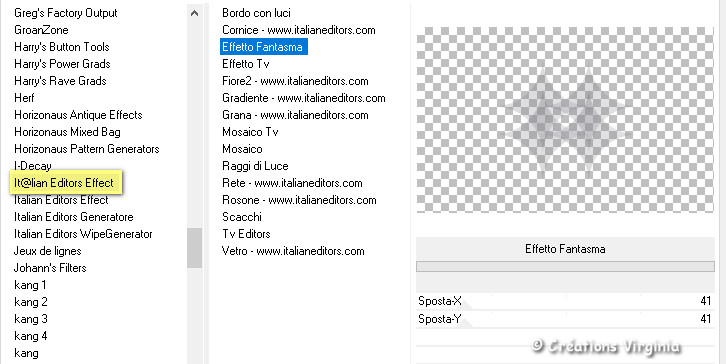The image size is (726, 364).
Task: Click the star preview image
Action: 565,119
